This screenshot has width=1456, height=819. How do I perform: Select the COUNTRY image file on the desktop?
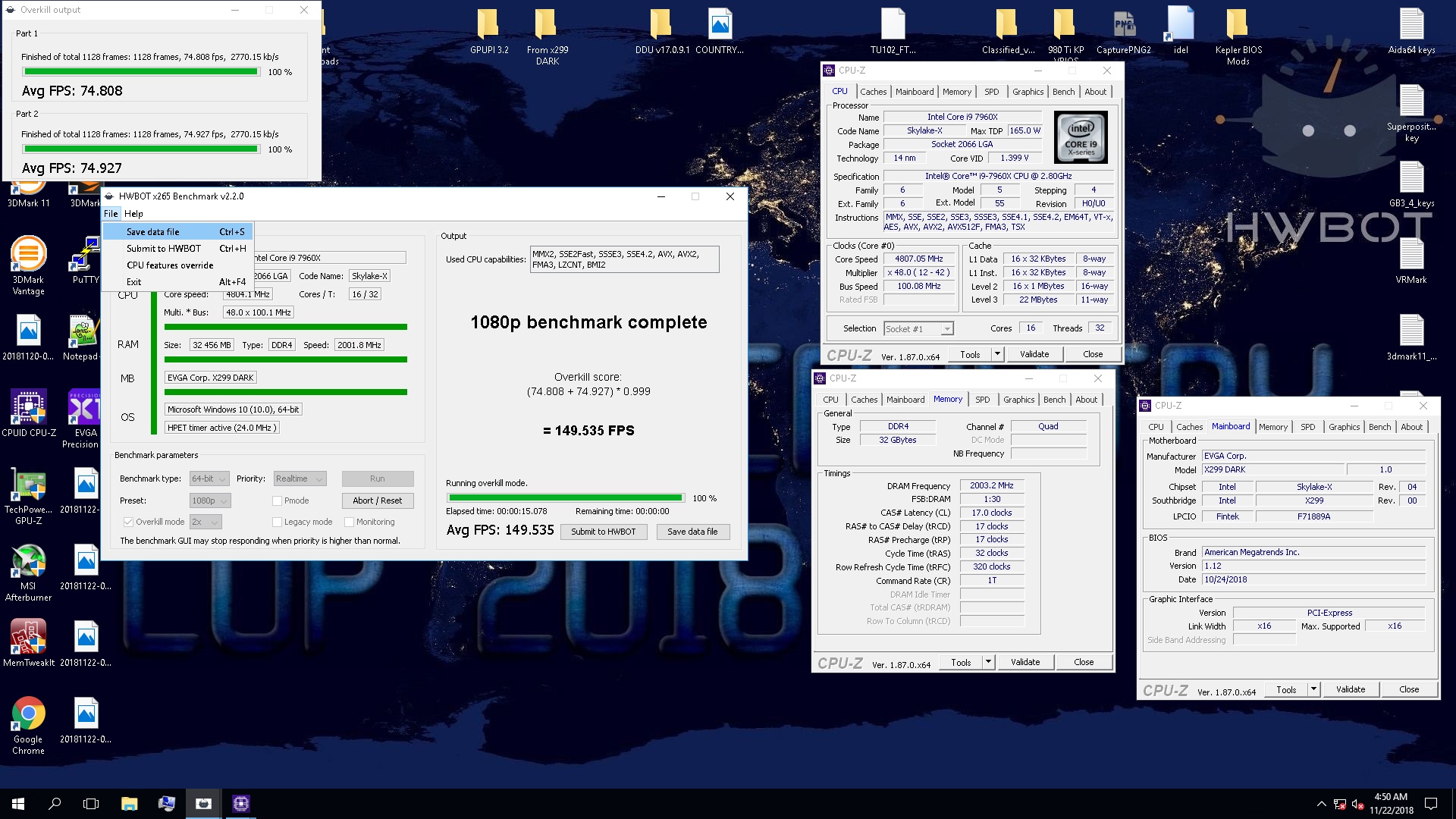click(719, 32)
